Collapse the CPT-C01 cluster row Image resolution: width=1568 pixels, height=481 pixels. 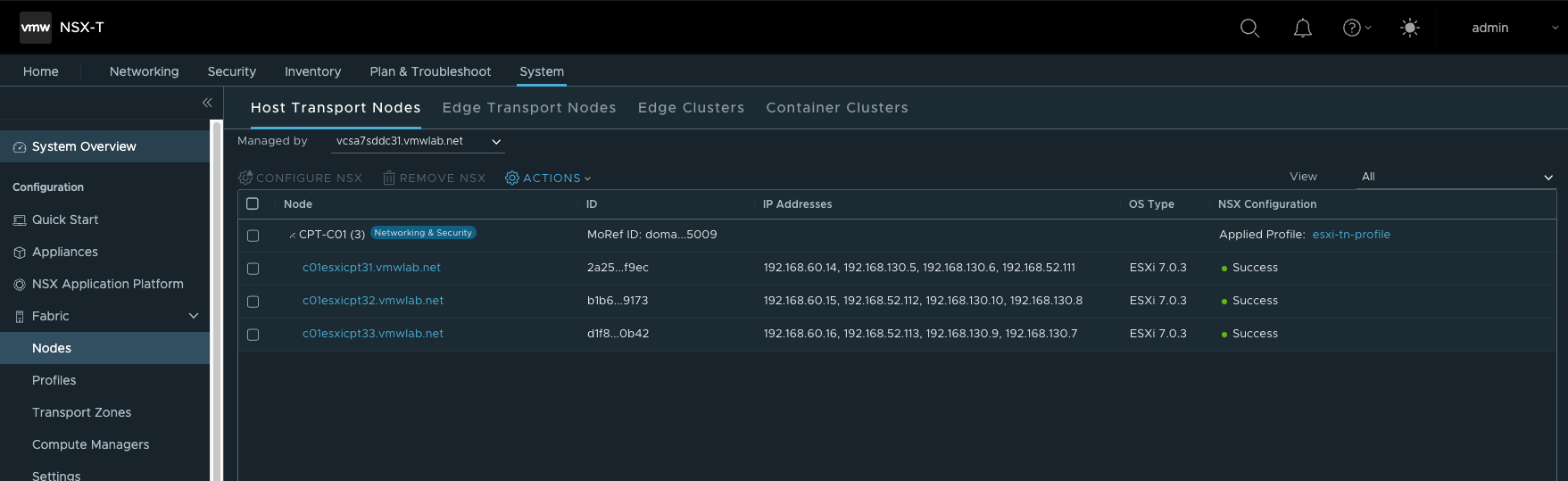292,236
